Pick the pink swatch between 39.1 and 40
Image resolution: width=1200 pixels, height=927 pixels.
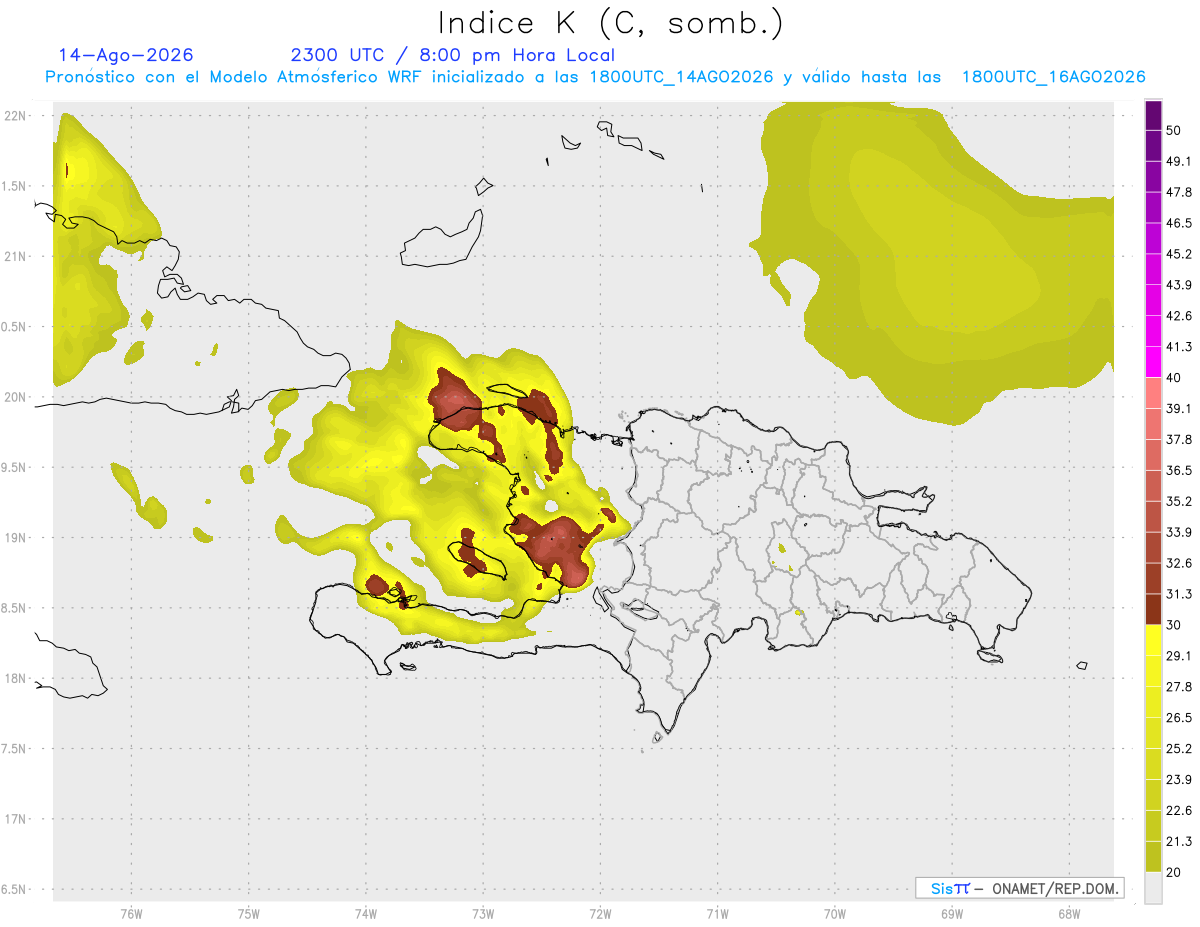click(x=1153, y=393)
